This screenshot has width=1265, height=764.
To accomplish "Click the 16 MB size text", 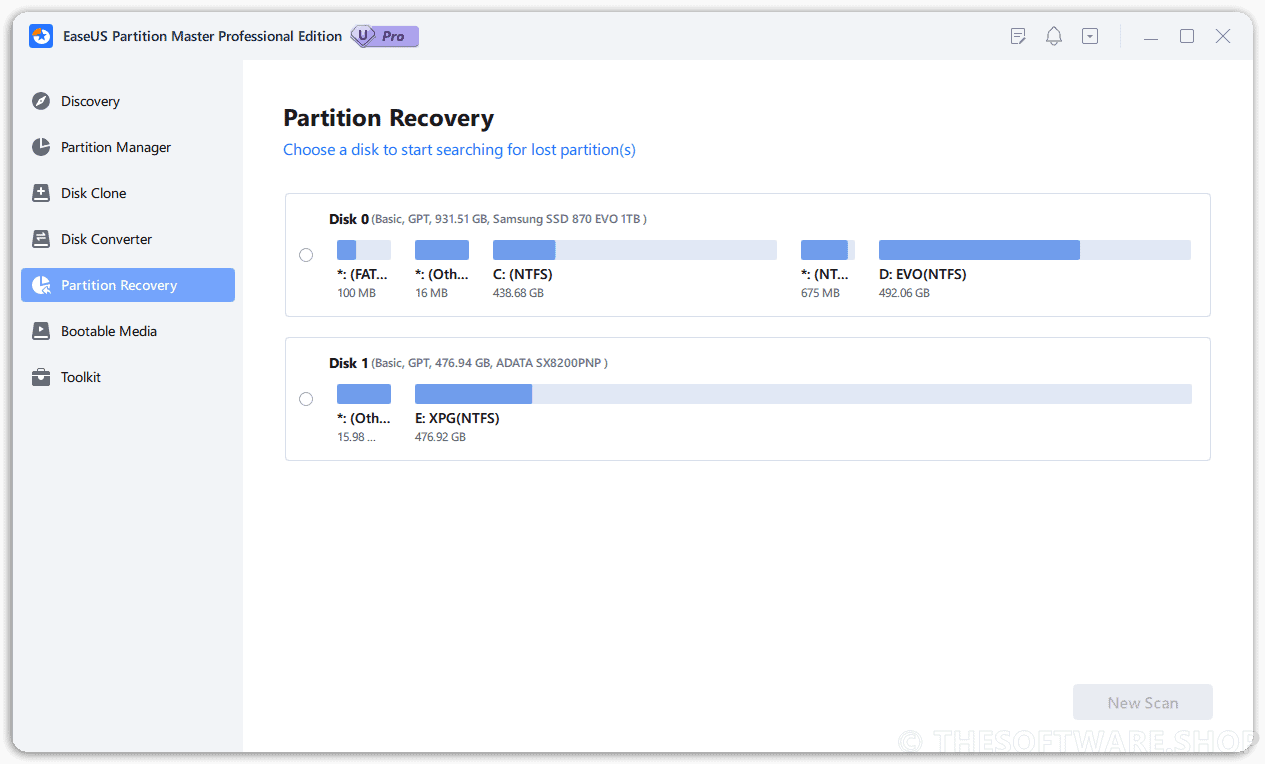I will (431, 293).
